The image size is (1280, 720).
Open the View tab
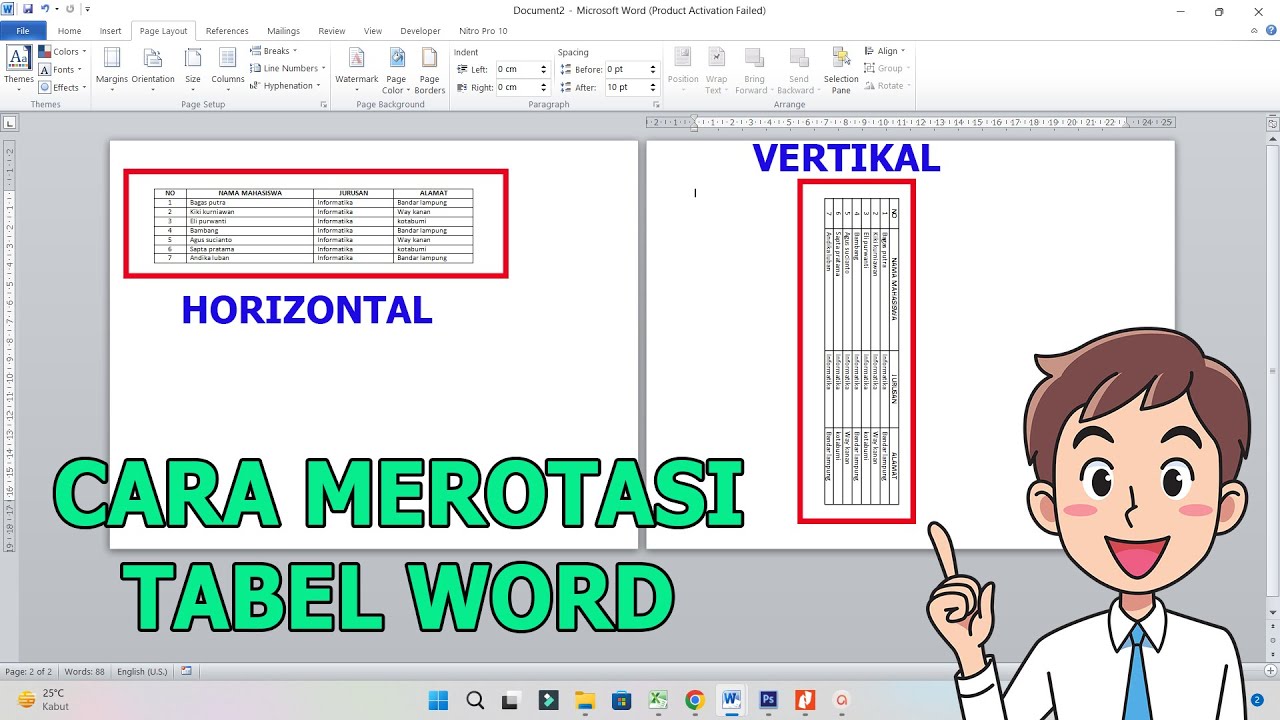[373, 31]
